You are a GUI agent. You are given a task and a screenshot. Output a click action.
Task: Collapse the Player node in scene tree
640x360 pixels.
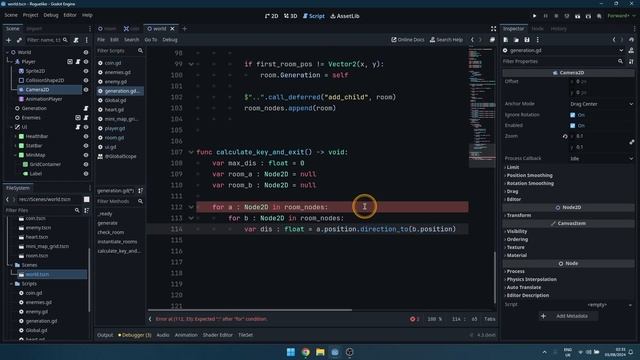(x=11, y=62)
